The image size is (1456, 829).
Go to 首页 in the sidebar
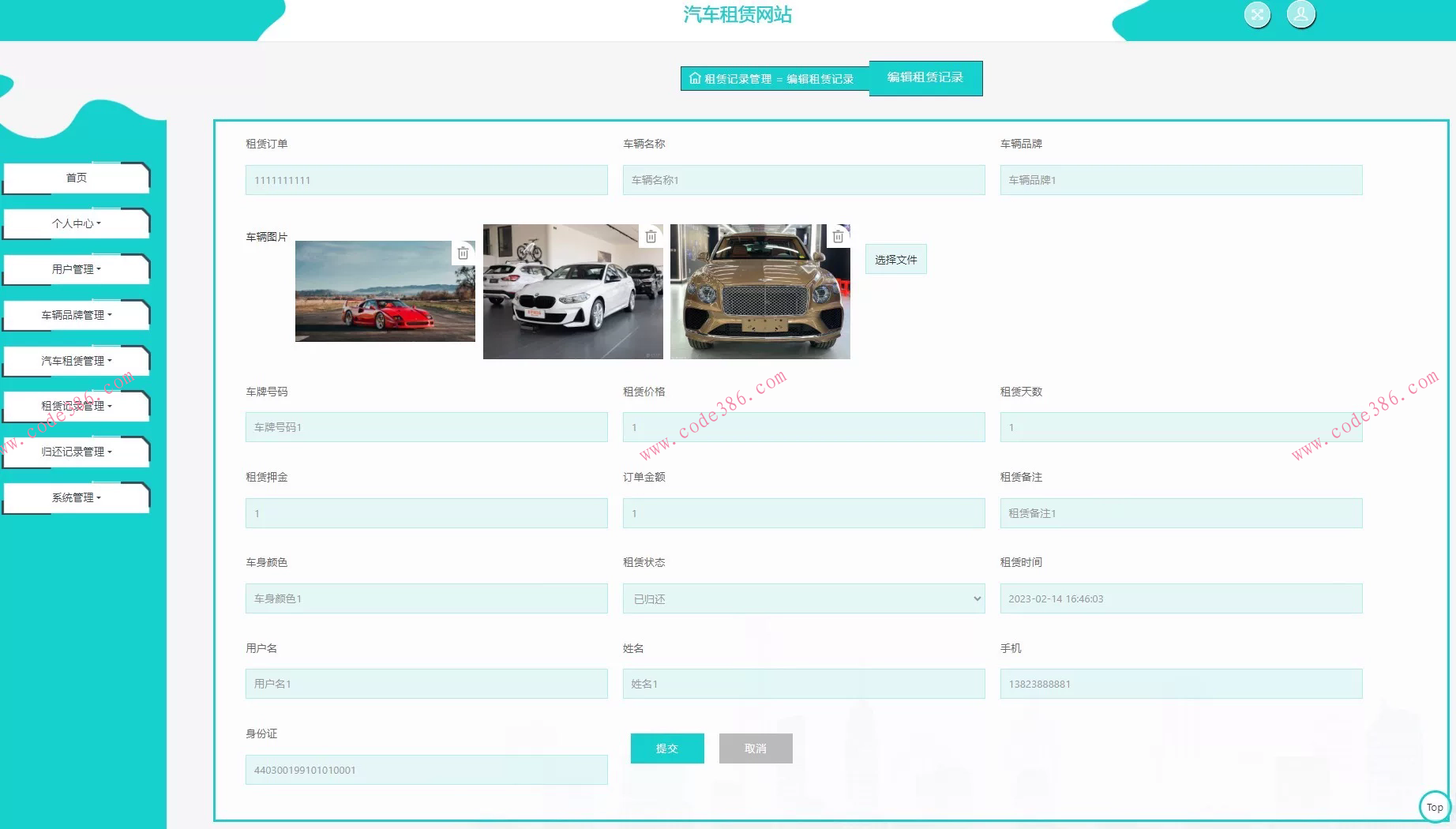[x=77, y=178]
